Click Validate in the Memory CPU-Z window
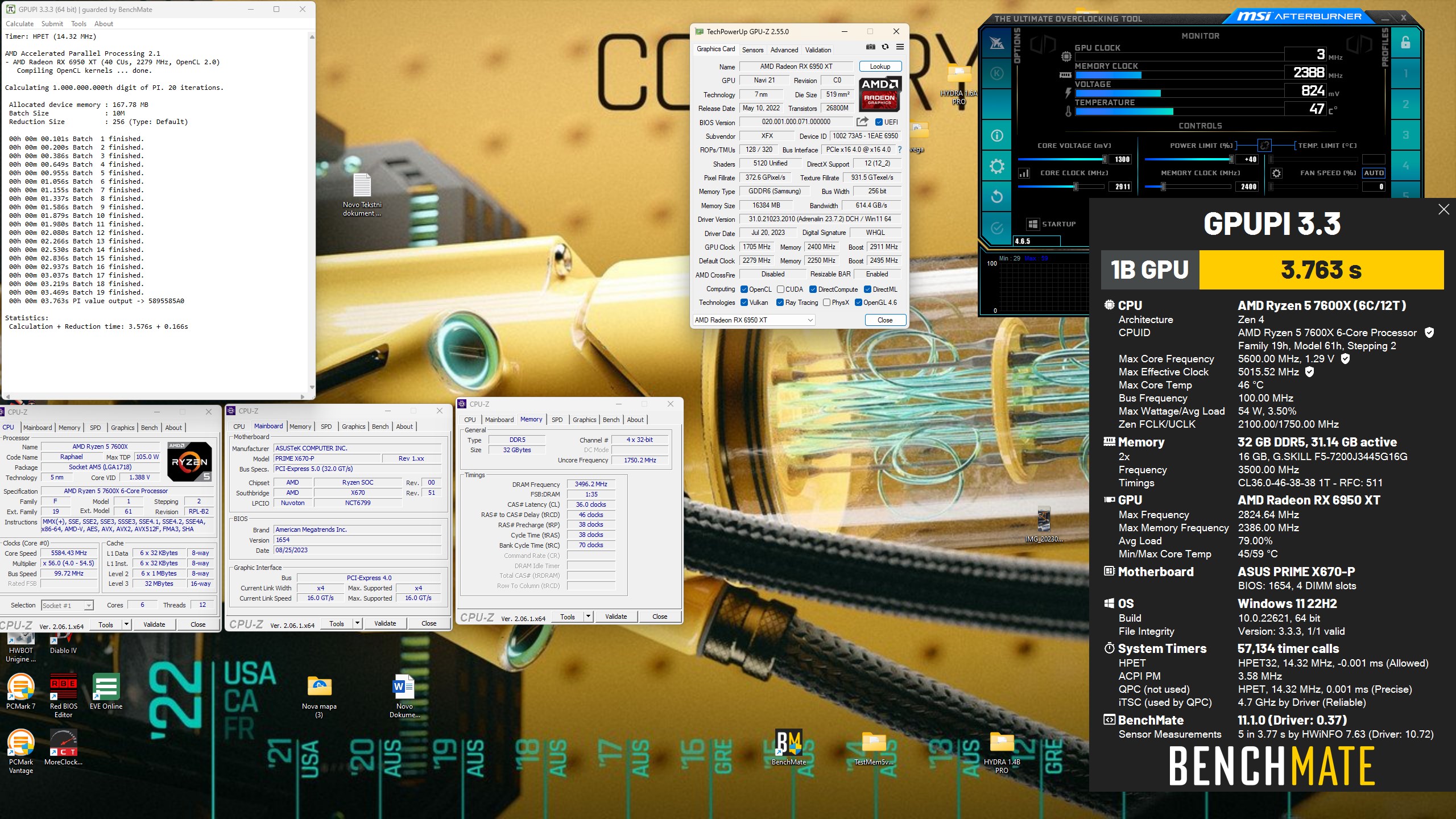Screen dimensions: 1456x819 616,617
